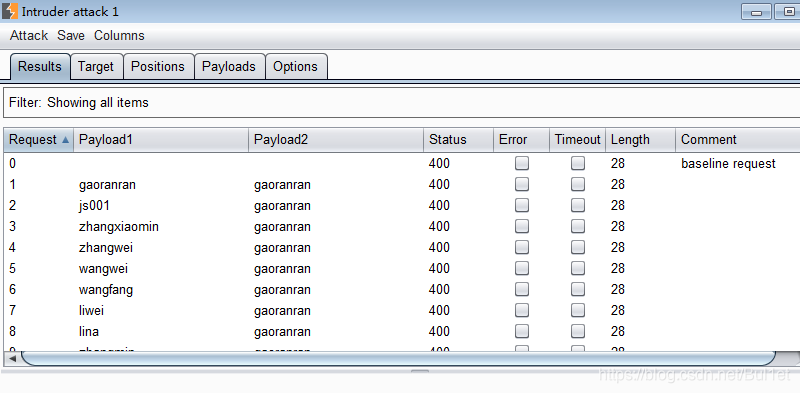Minimize the Intruder attack window
The width and height of the screenshot is (800, 393).
pos(757,11)
